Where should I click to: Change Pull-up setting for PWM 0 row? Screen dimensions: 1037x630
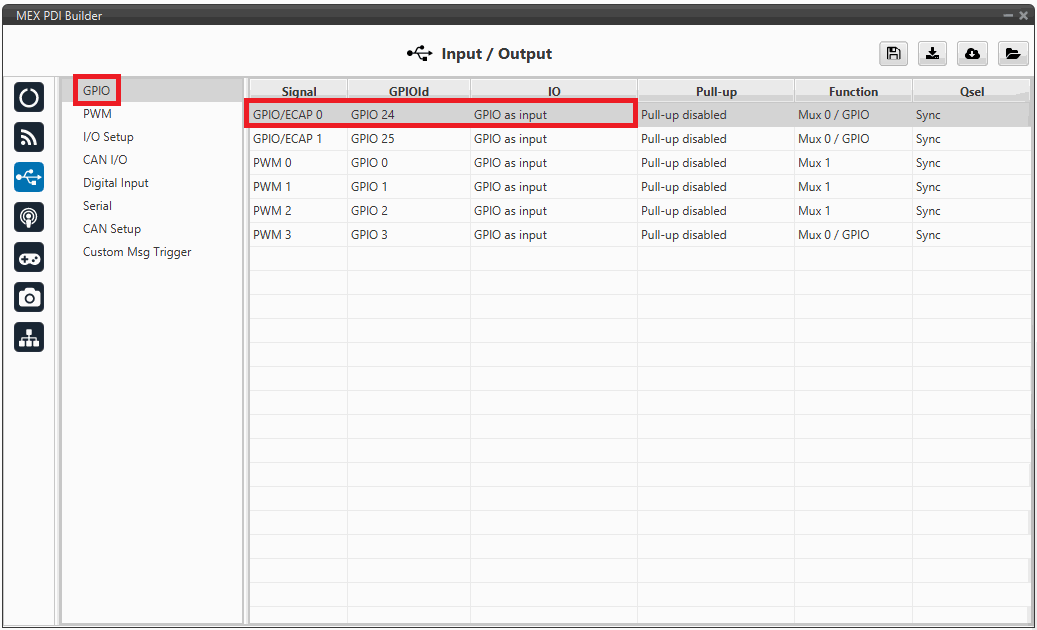714,163
